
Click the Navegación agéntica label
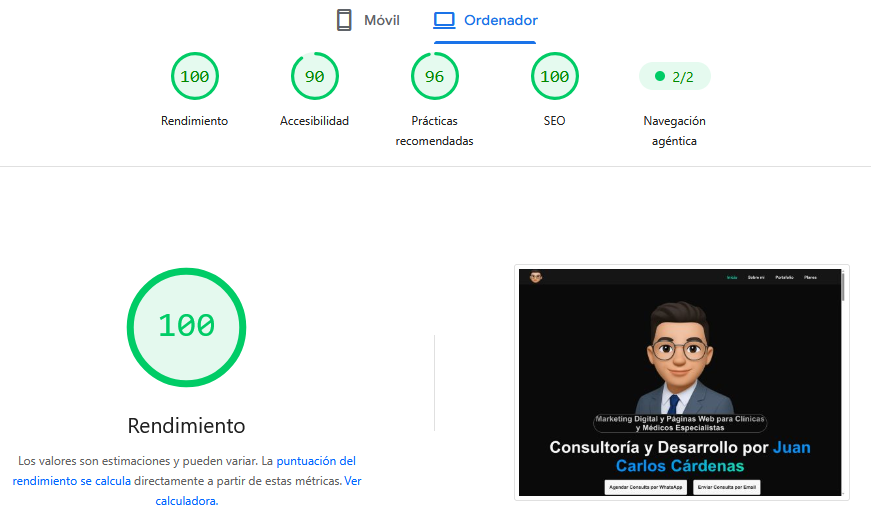[x=674, y=131]
